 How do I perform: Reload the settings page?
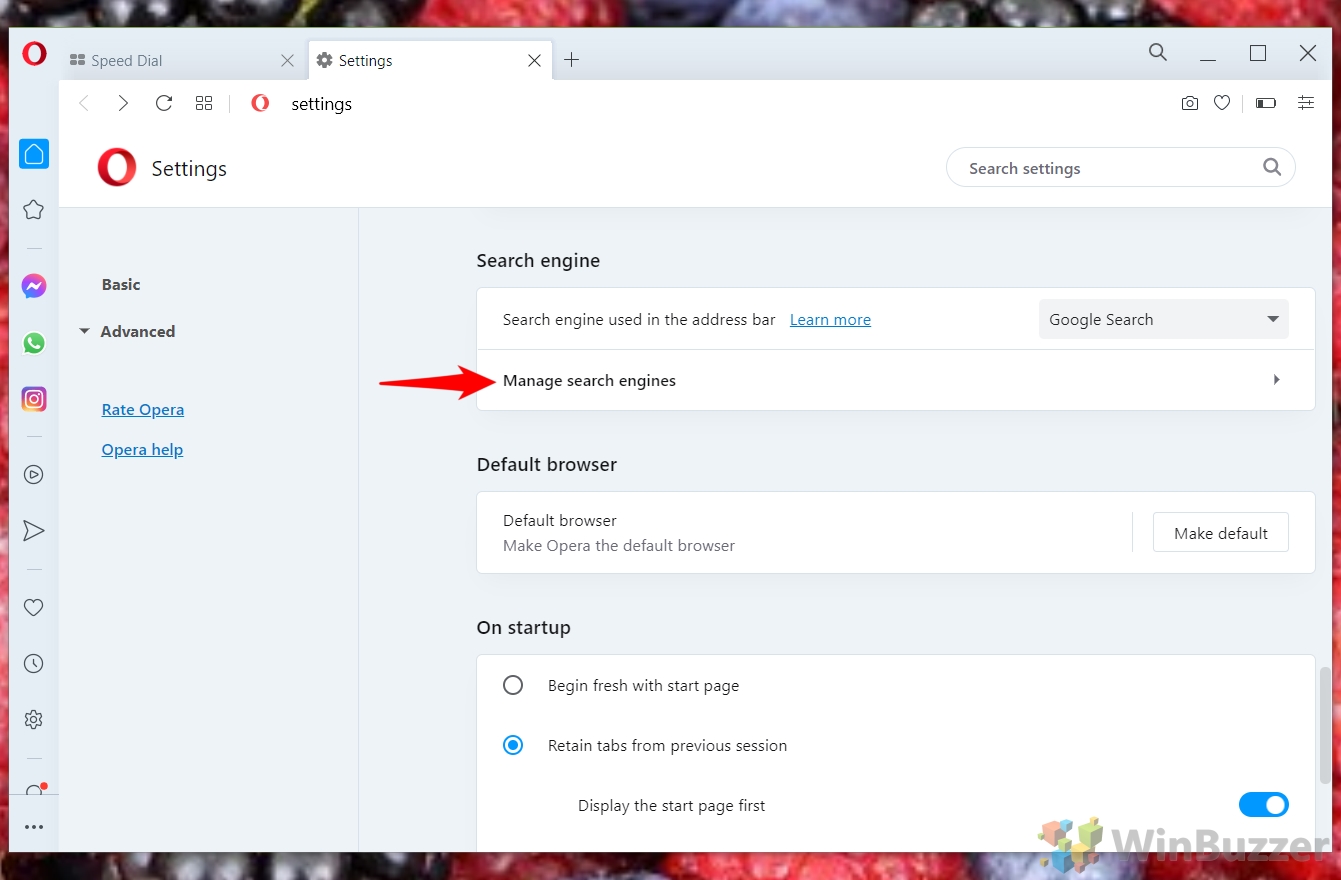pos(164,103)
